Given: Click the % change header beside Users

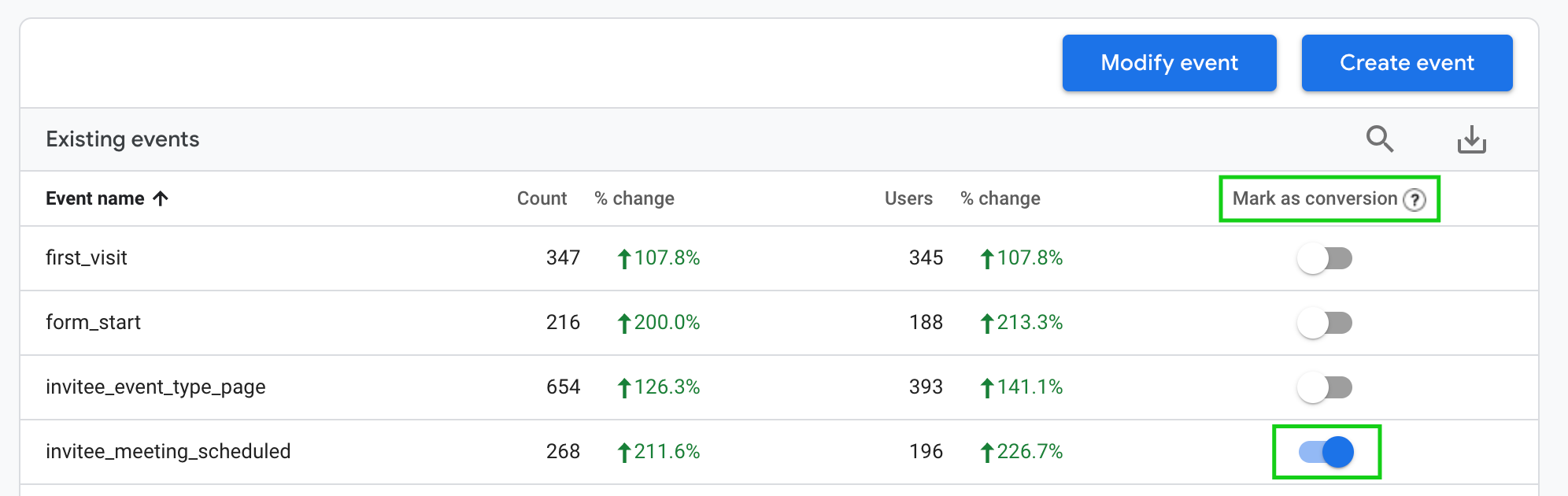Looking at the screenshot, I should coord(1000,198).
